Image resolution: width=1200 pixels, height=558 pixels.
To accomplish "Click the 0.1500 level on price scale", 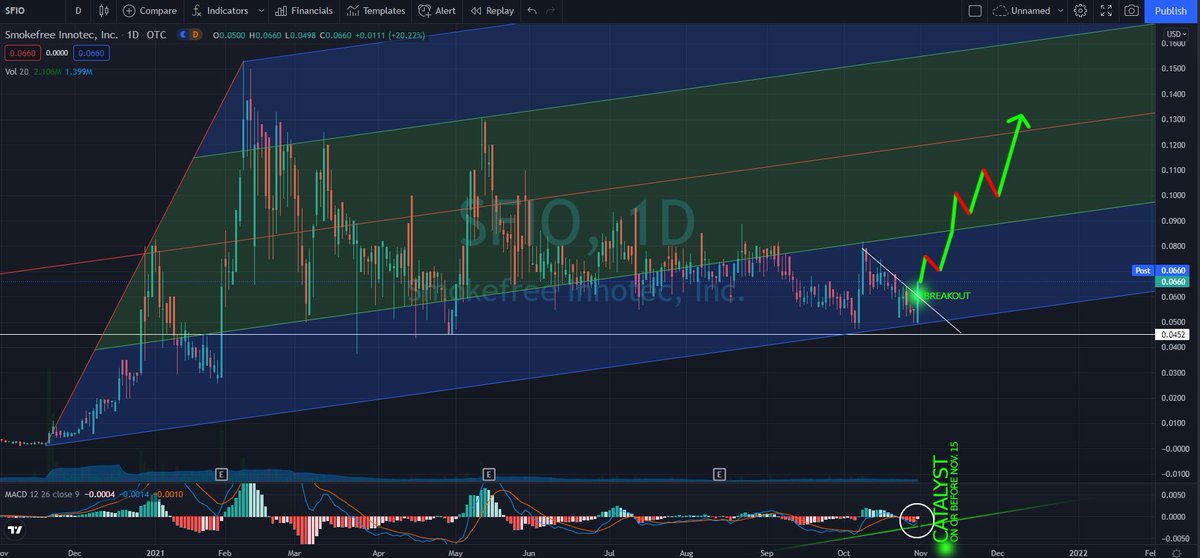I will pyautogui.click(x=1174, y=69).
